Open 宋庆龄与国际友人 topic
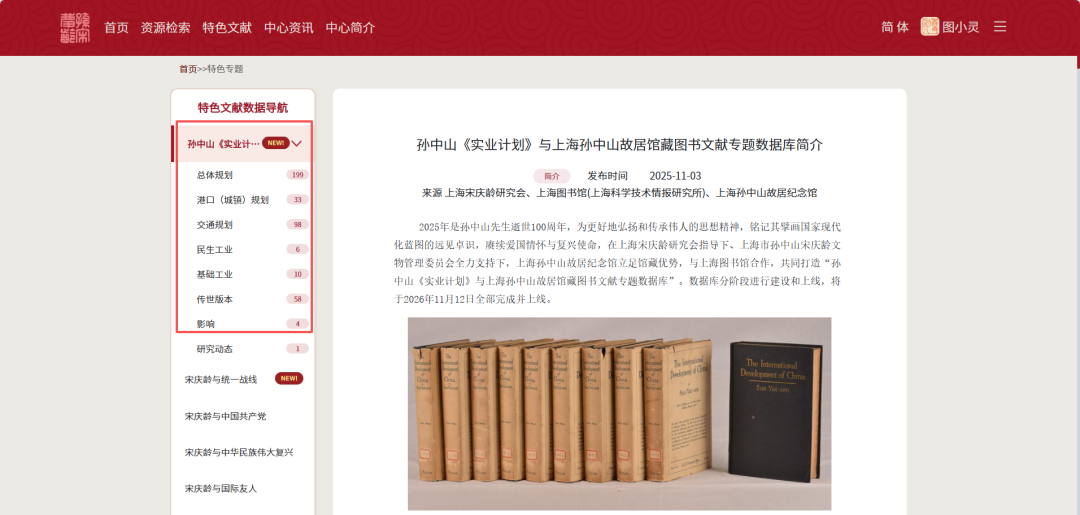 pos(220,488)
